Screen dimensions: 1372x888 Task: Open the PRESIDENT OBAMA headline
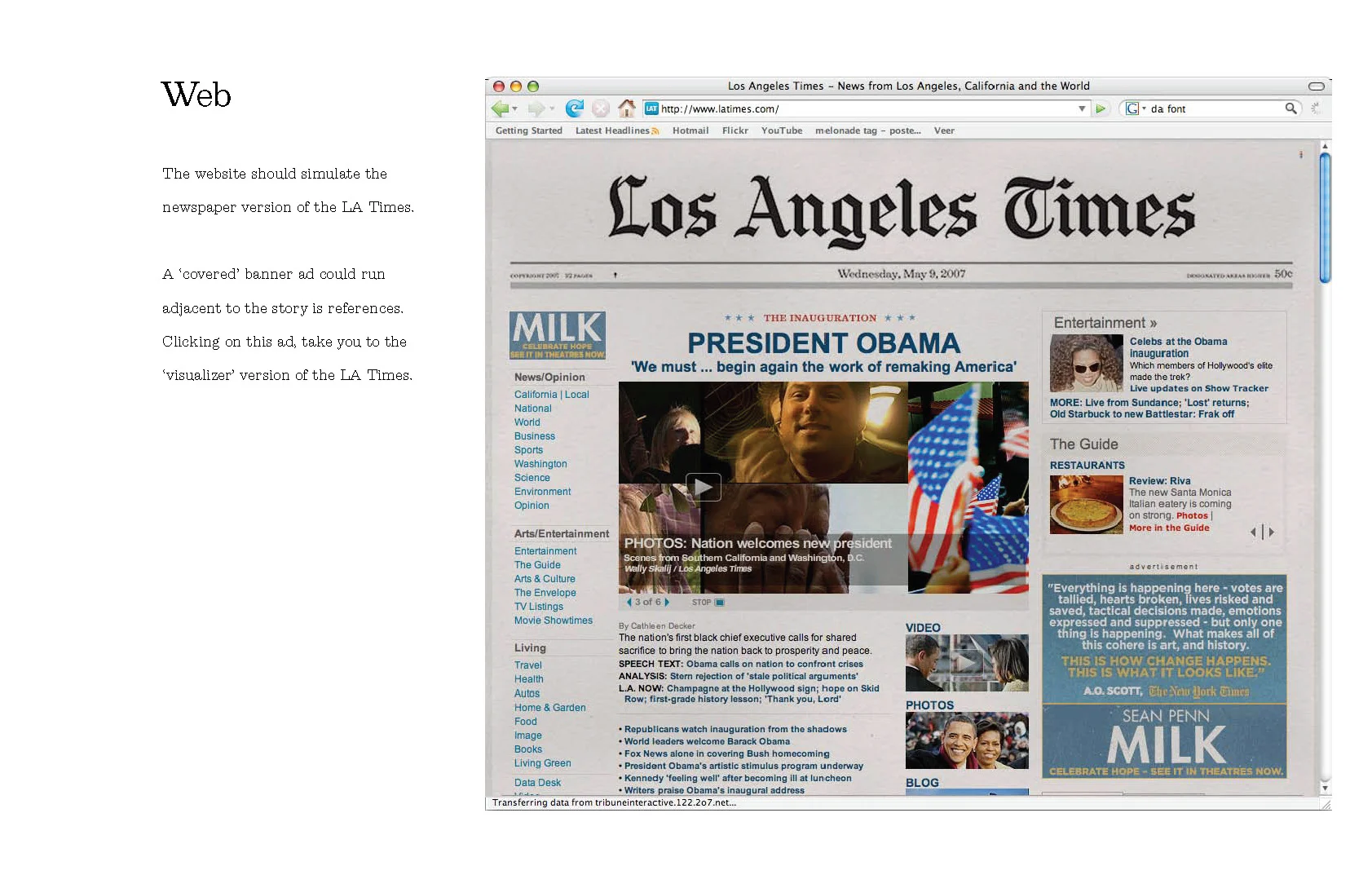(823, 343)
